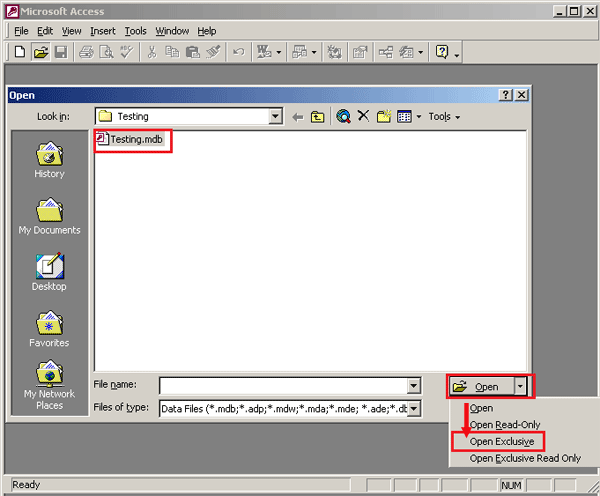Viewport: 600px width, 496px height.
Task: Open the Window menu
Action: (172, 31)
